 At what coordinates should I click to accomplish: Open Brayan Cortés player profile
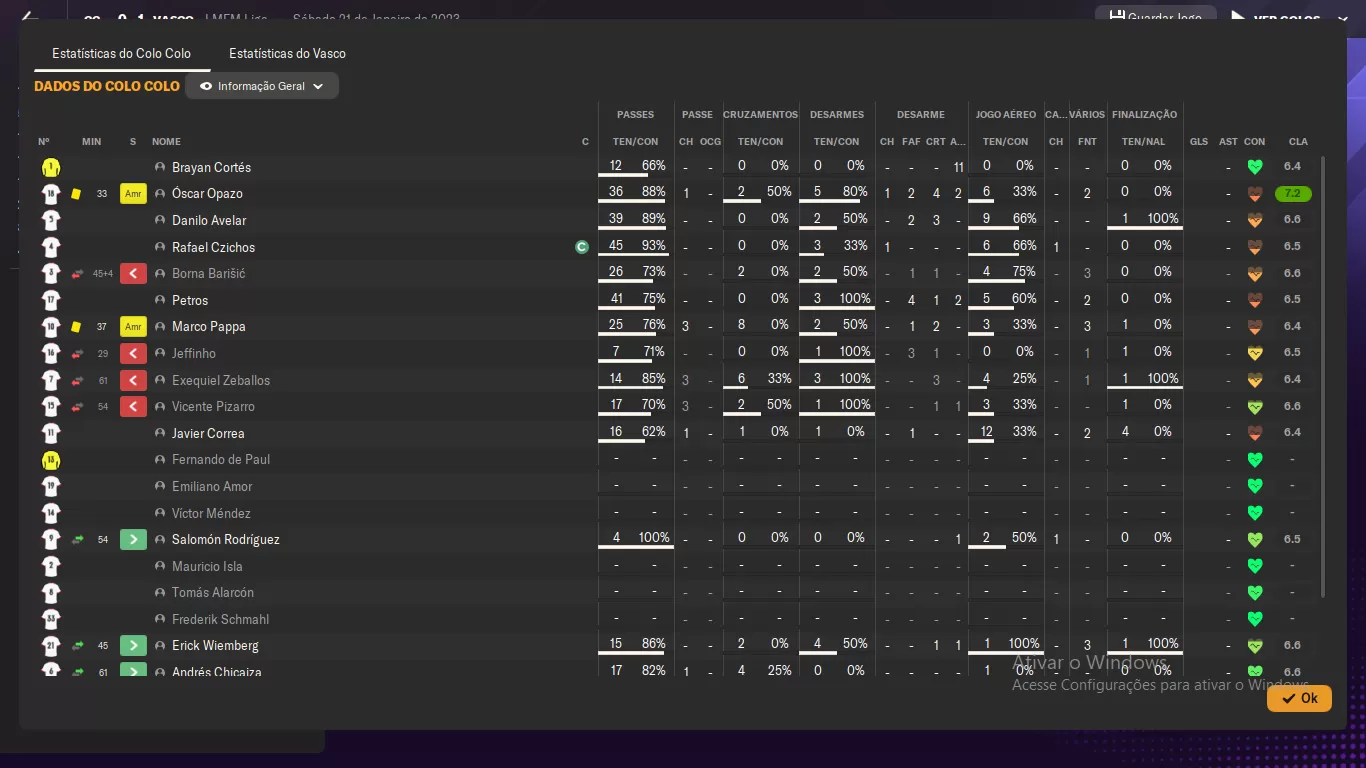point(211,167)
